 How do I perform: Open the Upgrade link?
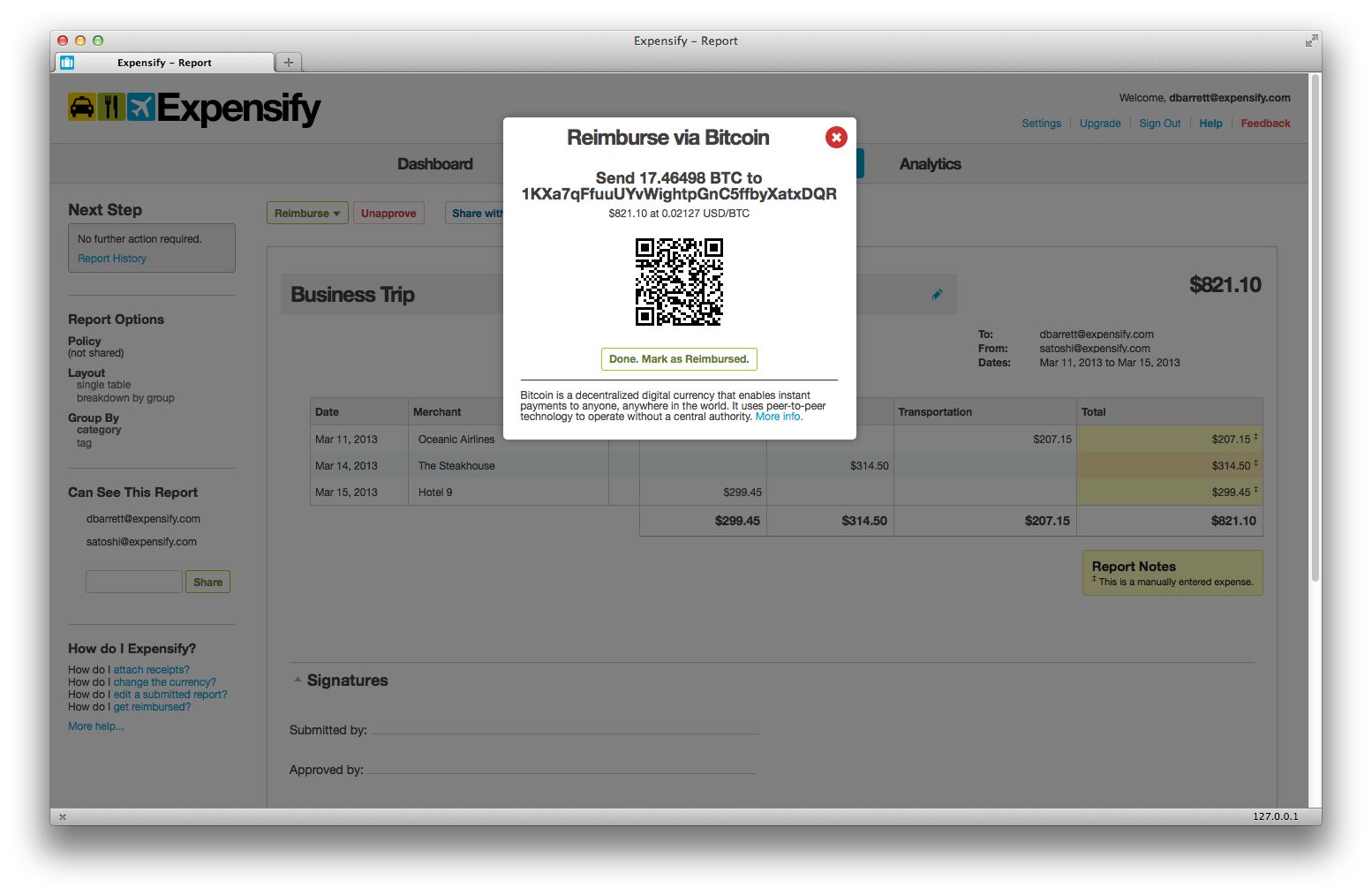point(1100,124)
